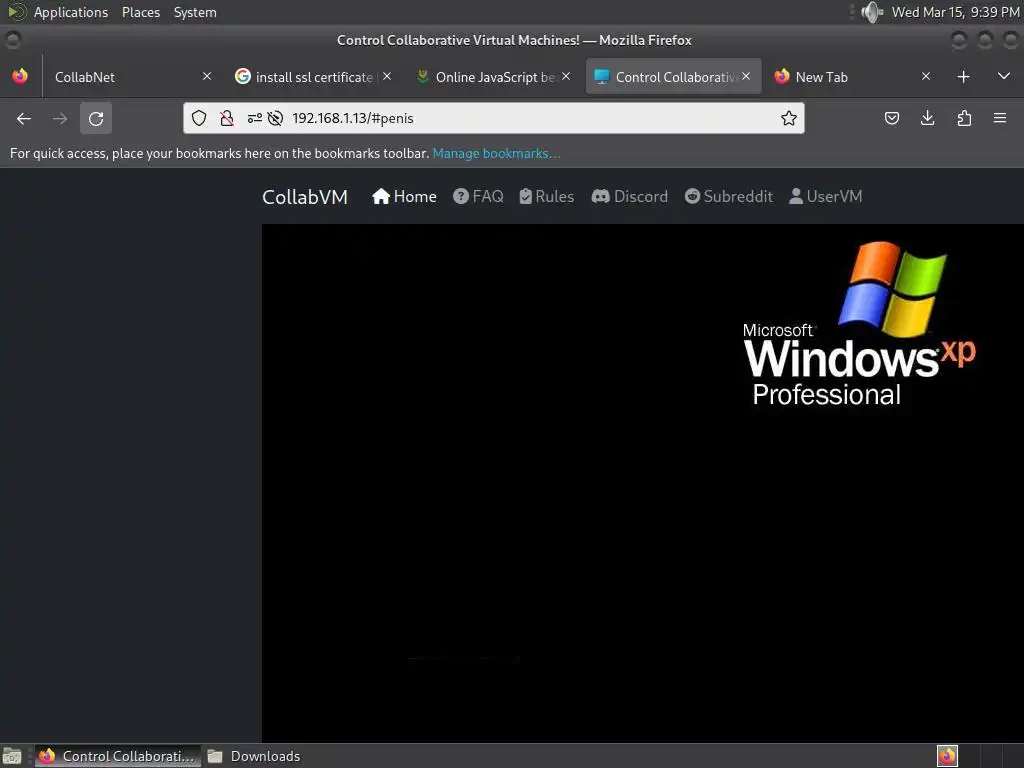Click the CollabVM brand title
The image size is (1024, 768).
point(305,197)
